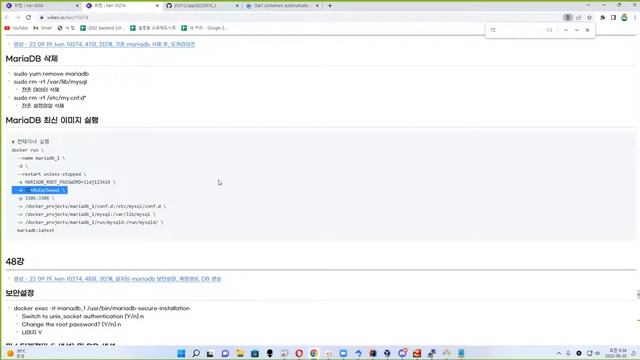
Task: Close the find-in-page bar
Action: [x=587, y=30]
